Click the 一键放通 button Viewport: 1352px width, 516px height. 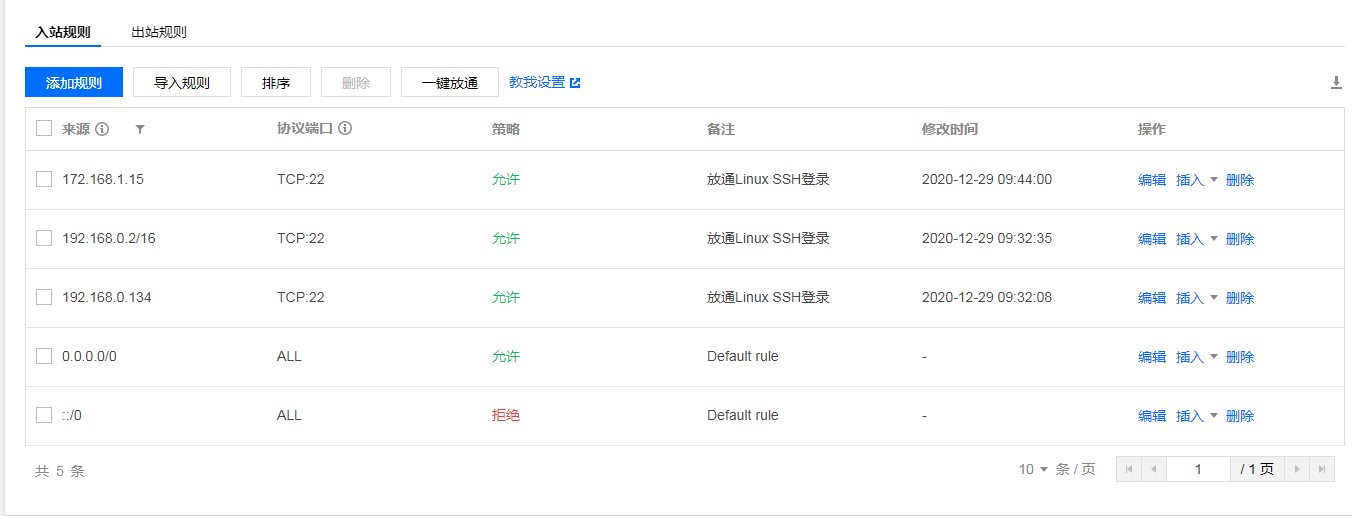tap(450, 83)
